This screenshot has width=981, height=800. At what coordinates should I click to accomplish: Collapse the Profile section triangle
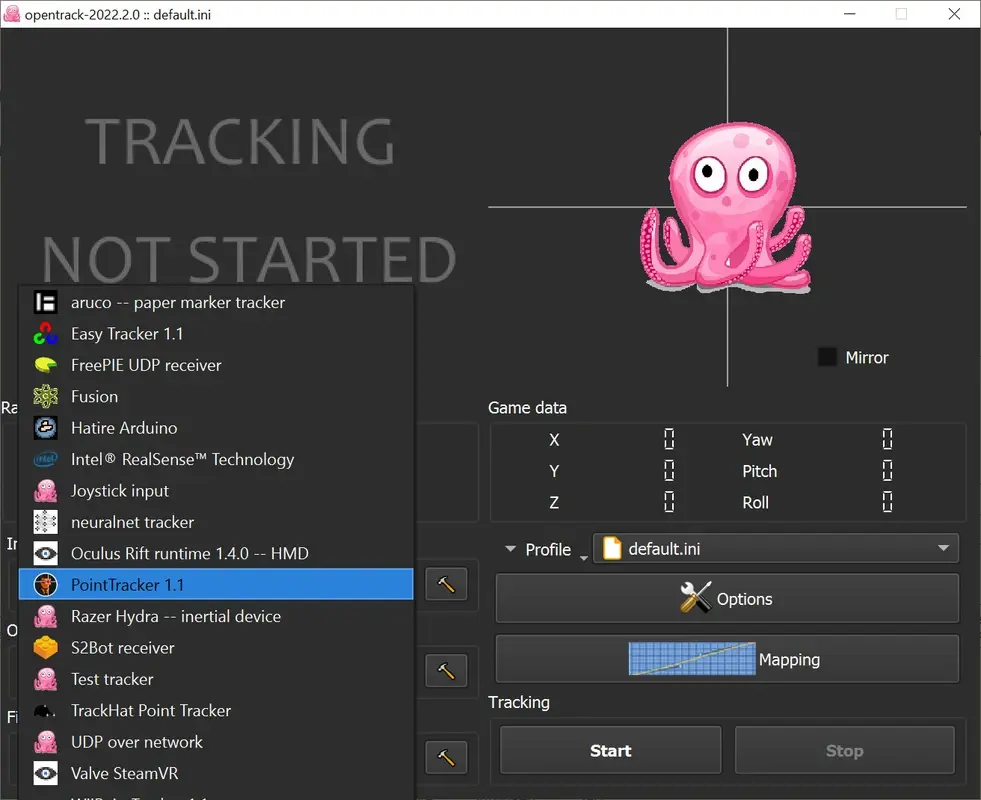click(510, 549)
